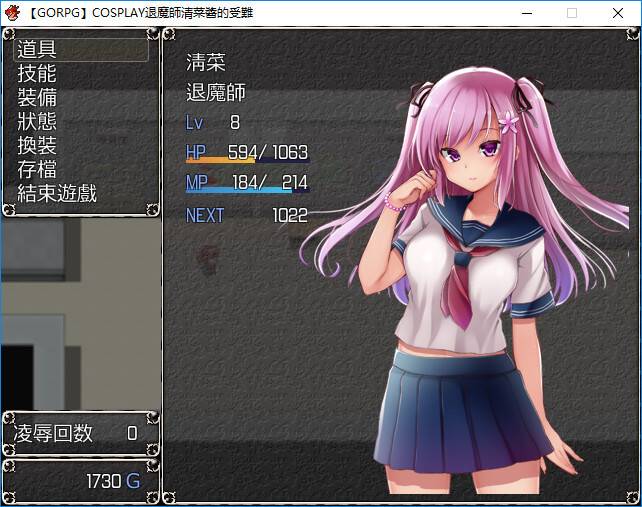Click the game icon in title bar
The width and height of the screenshot is (642, 507).
(12, 13)
